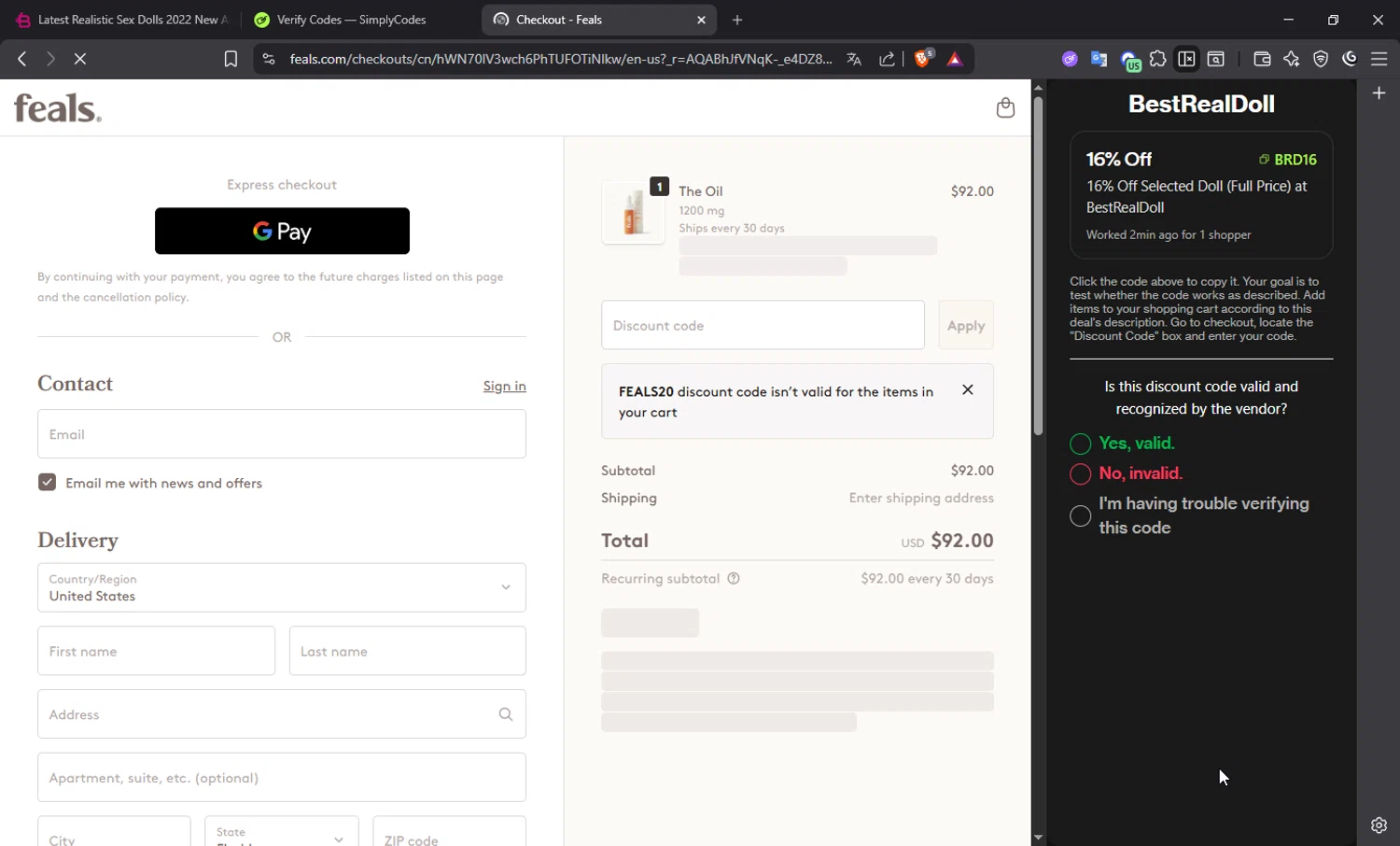Select the No, invalid radio option
The image size is (1400, 846).
point(1080,473)
